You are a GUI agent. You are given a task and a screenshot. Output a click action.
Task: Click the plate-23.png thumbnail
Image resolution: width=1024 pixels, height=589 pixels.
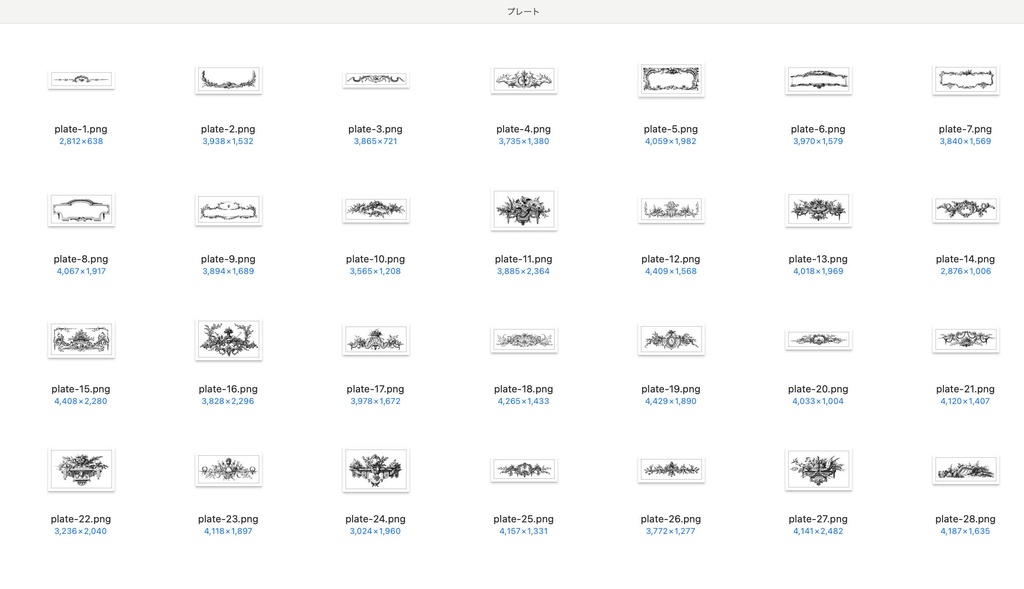pyautogui.click(x=228, y=470)
